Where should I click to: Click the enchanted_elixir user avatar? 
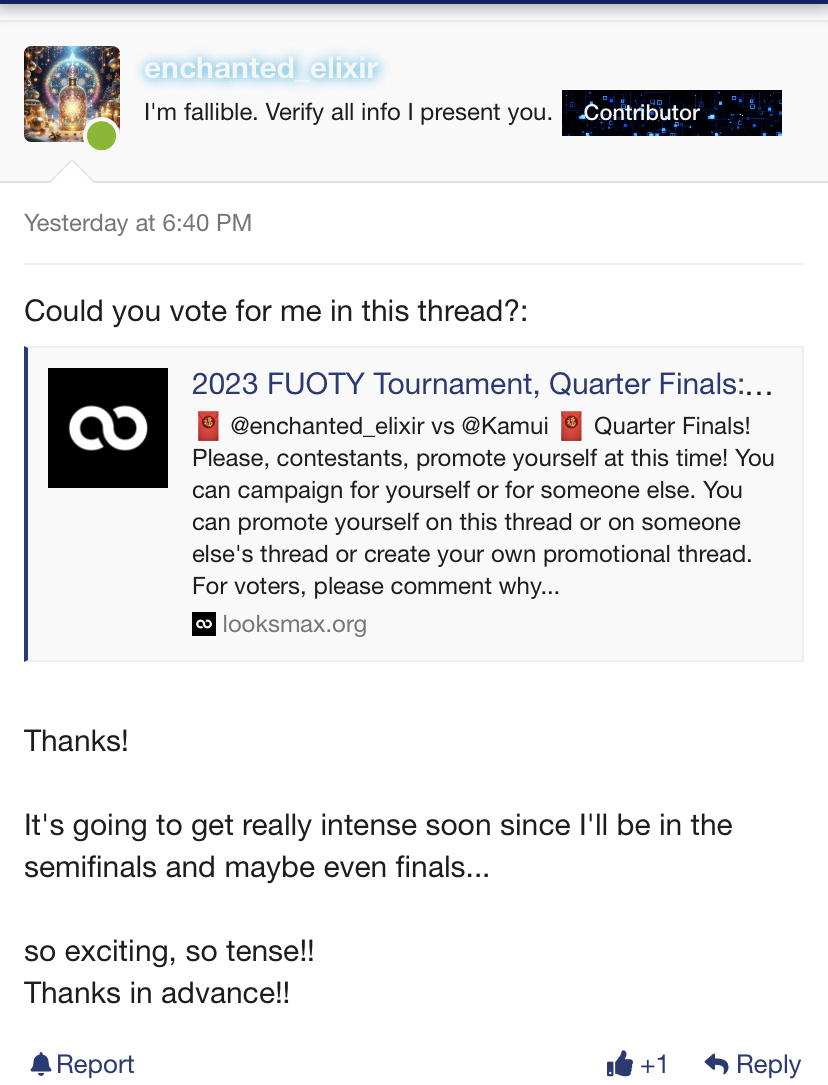pos(71,93)
